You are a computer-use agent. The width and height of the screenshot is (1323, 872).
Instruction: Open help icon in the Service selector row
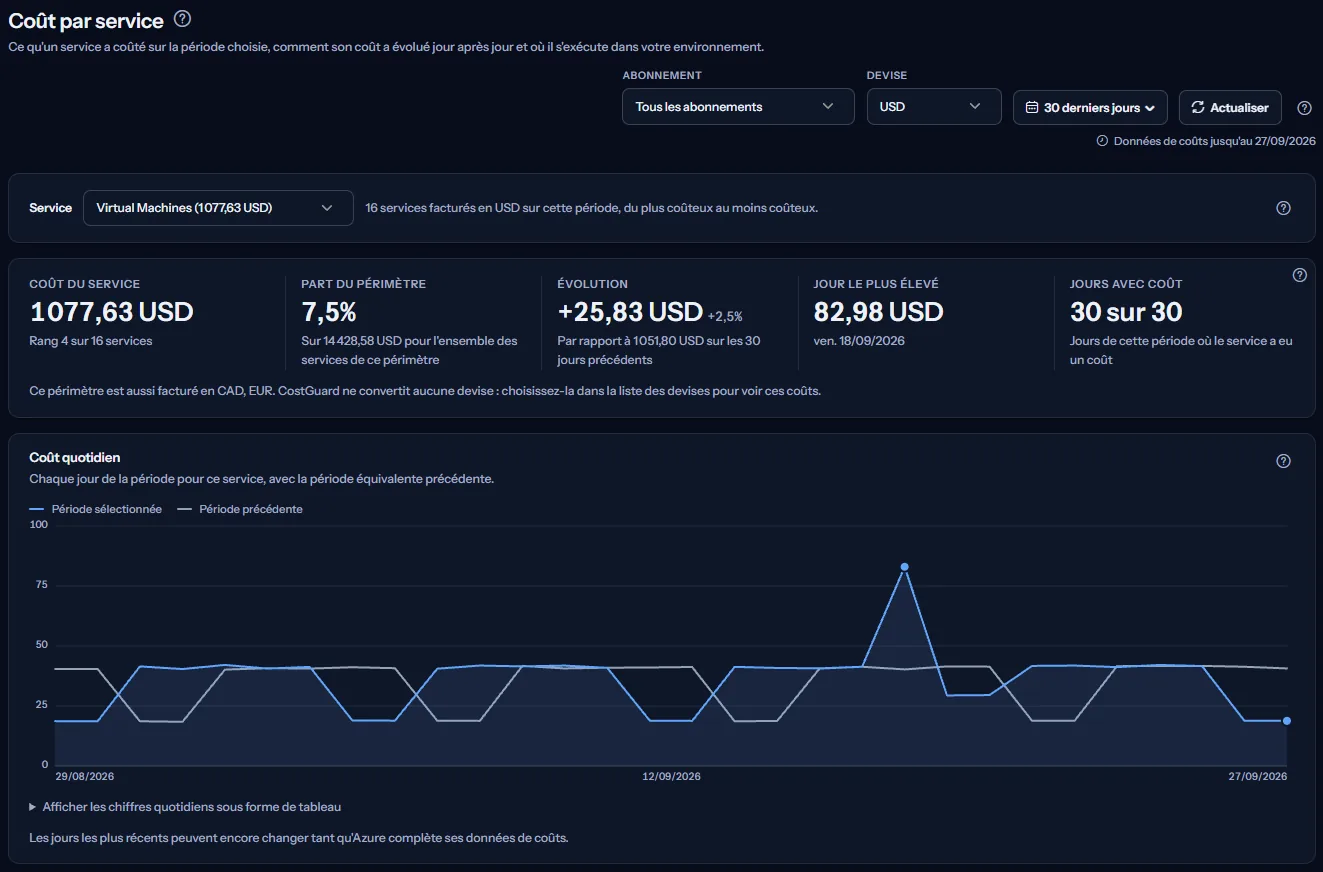1284,208
